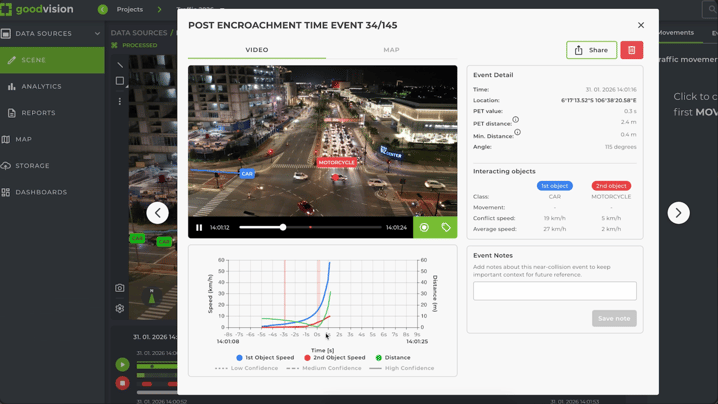718x404 pixels.
Task: Take a snapshot with the camera icon
Action: point(120,288)
